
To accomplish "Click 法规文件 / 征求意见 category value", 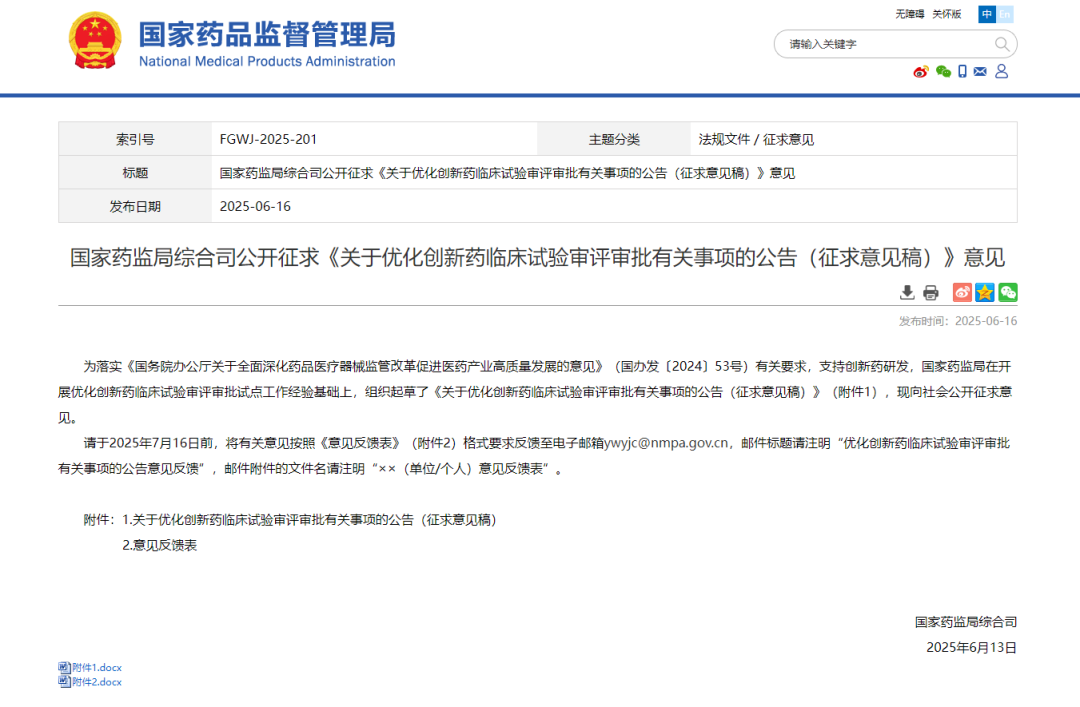I will pos(756,139).
